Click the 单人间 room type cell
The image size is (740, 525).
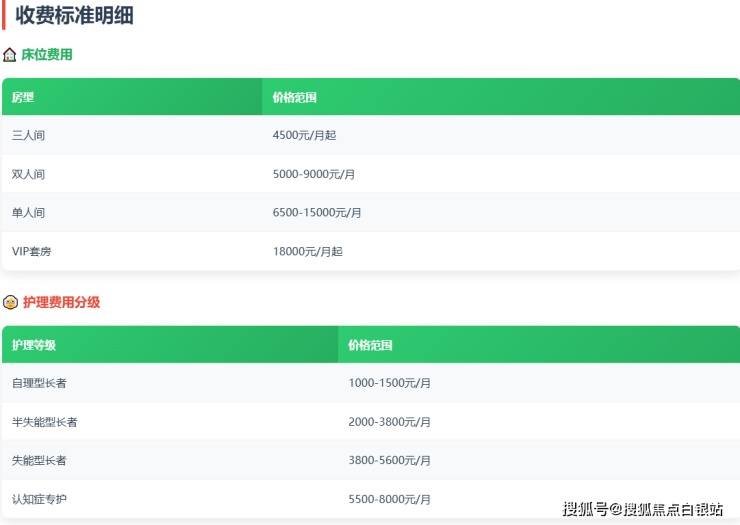pos(29,213)
